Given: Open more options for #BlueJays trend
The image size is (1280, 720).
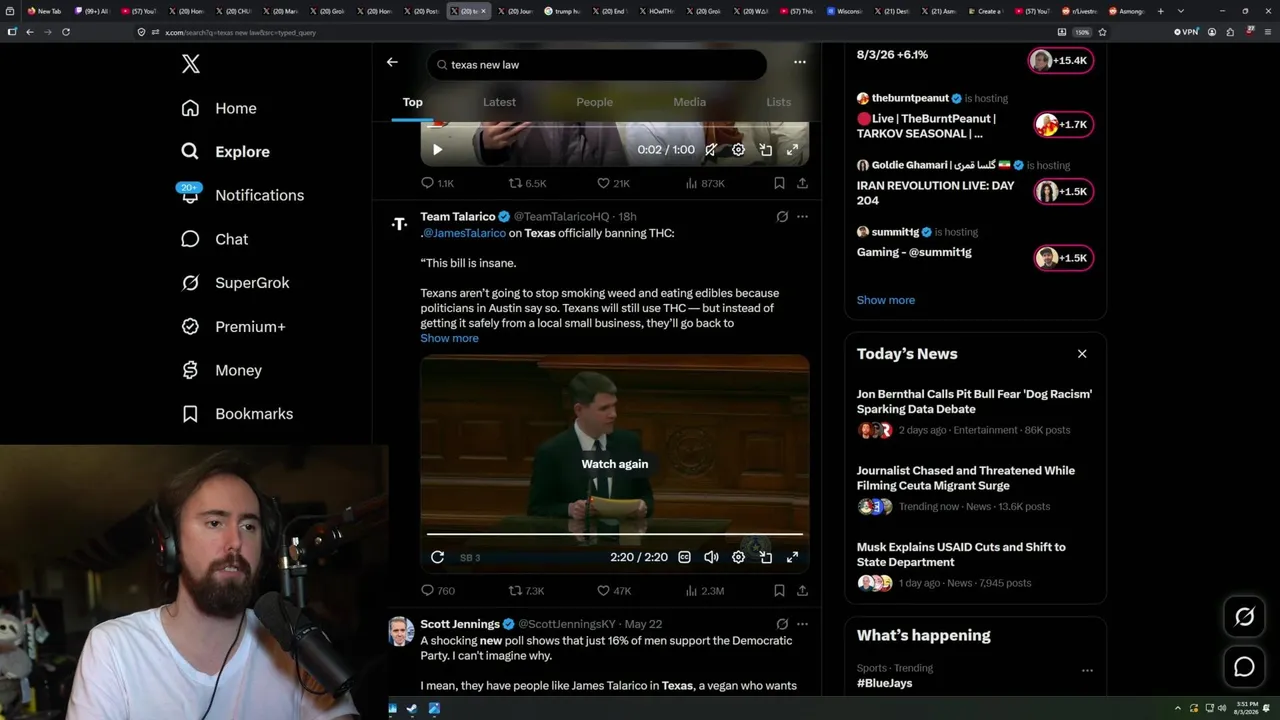Looking at the screenshot, I should coord(1087,670).
